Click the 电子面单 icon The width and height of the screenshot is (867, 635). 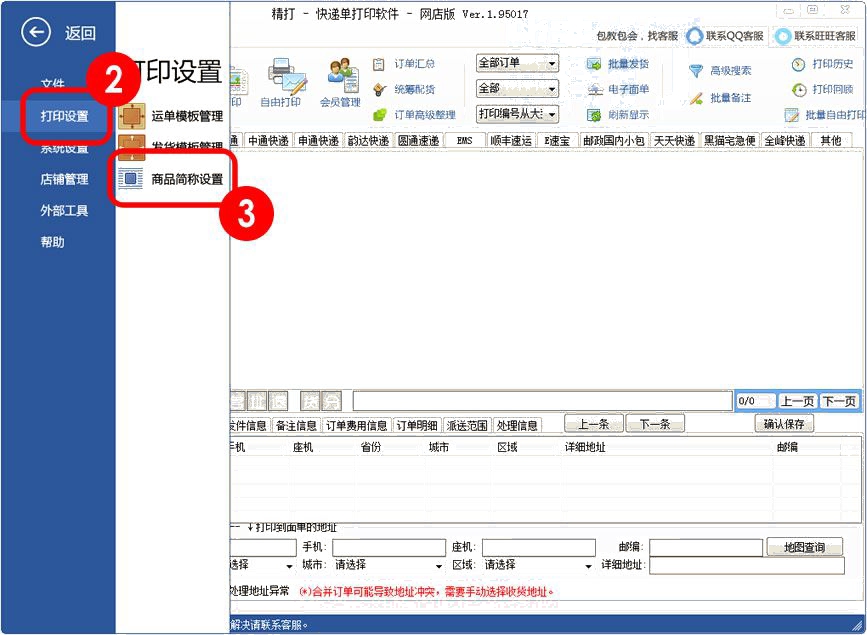tap(594, 90)
